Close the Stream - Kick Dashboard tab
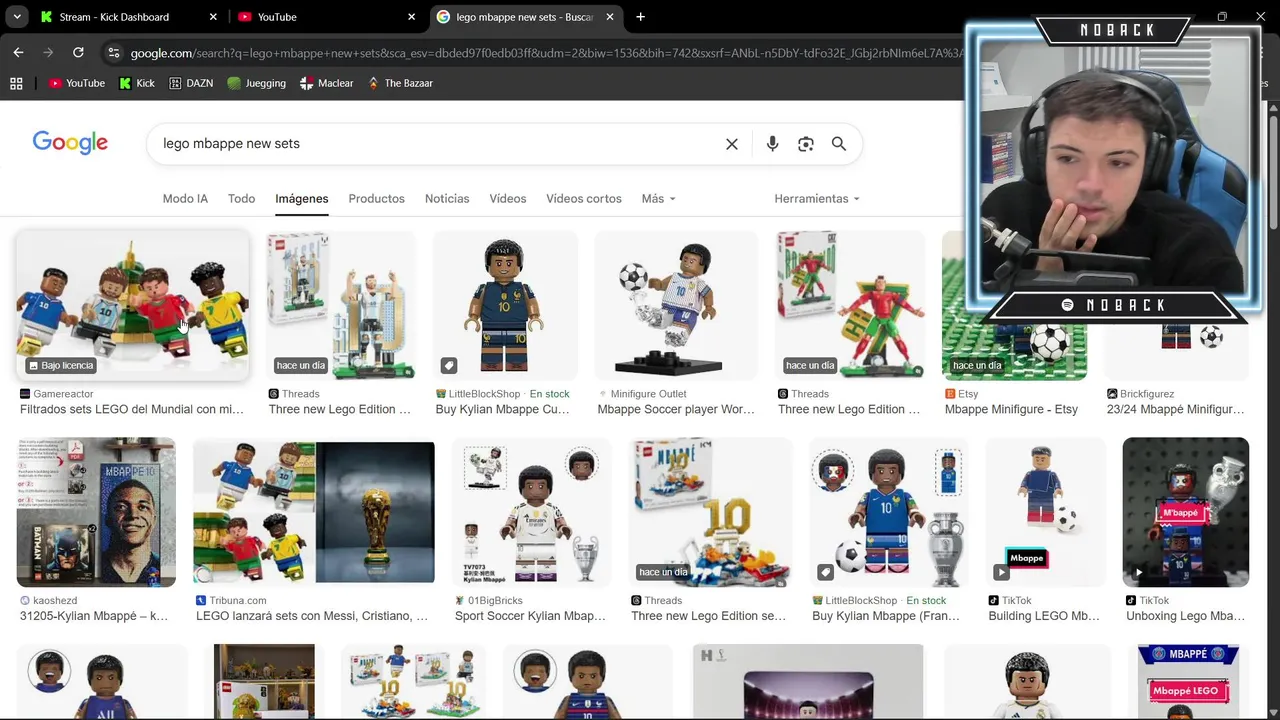The width and height of the screenshot is (1280, 720). pyautogui.click(x=213, y=17)
